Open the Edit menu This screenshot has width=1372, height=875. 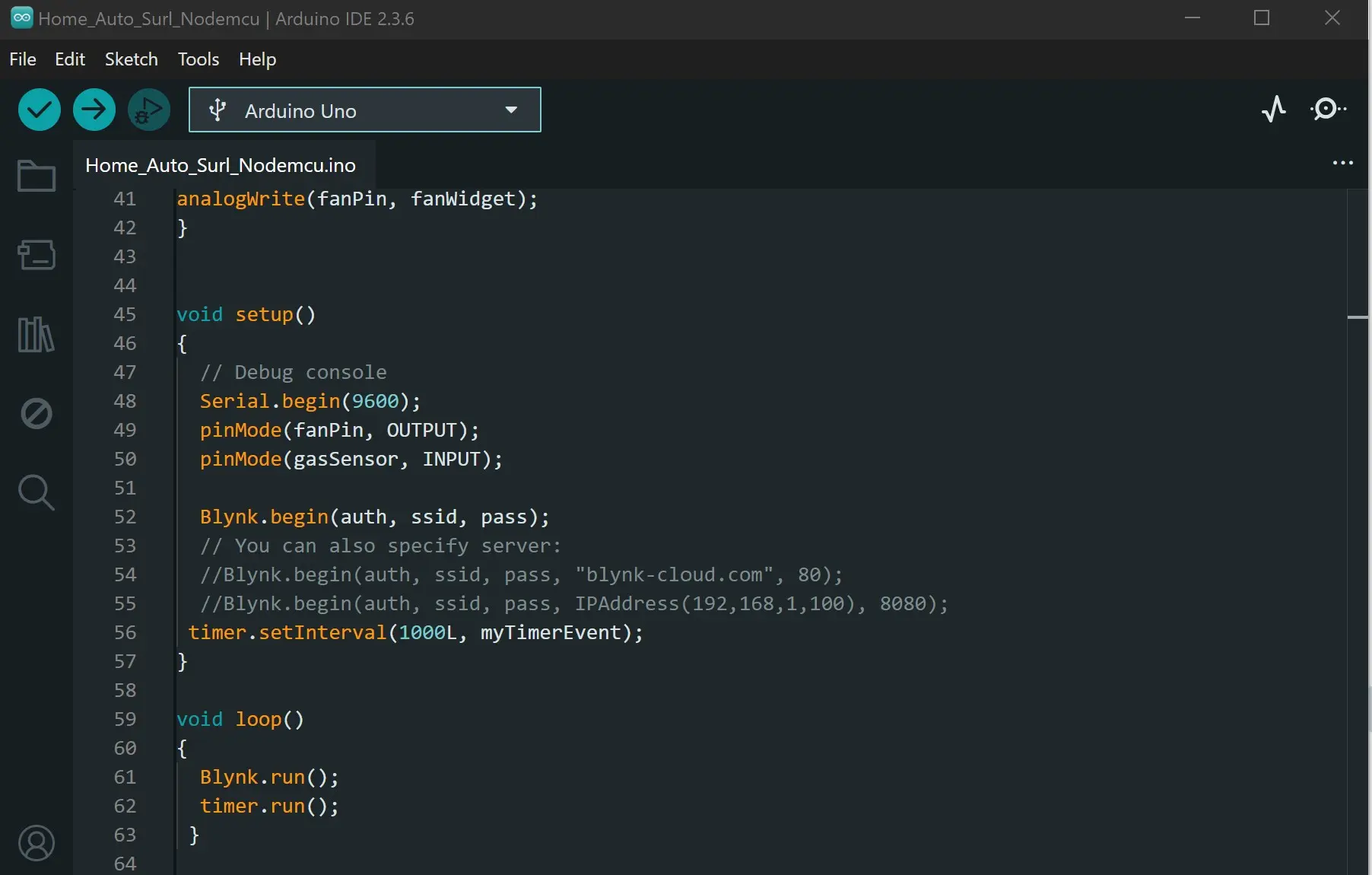tap(70, 59)
